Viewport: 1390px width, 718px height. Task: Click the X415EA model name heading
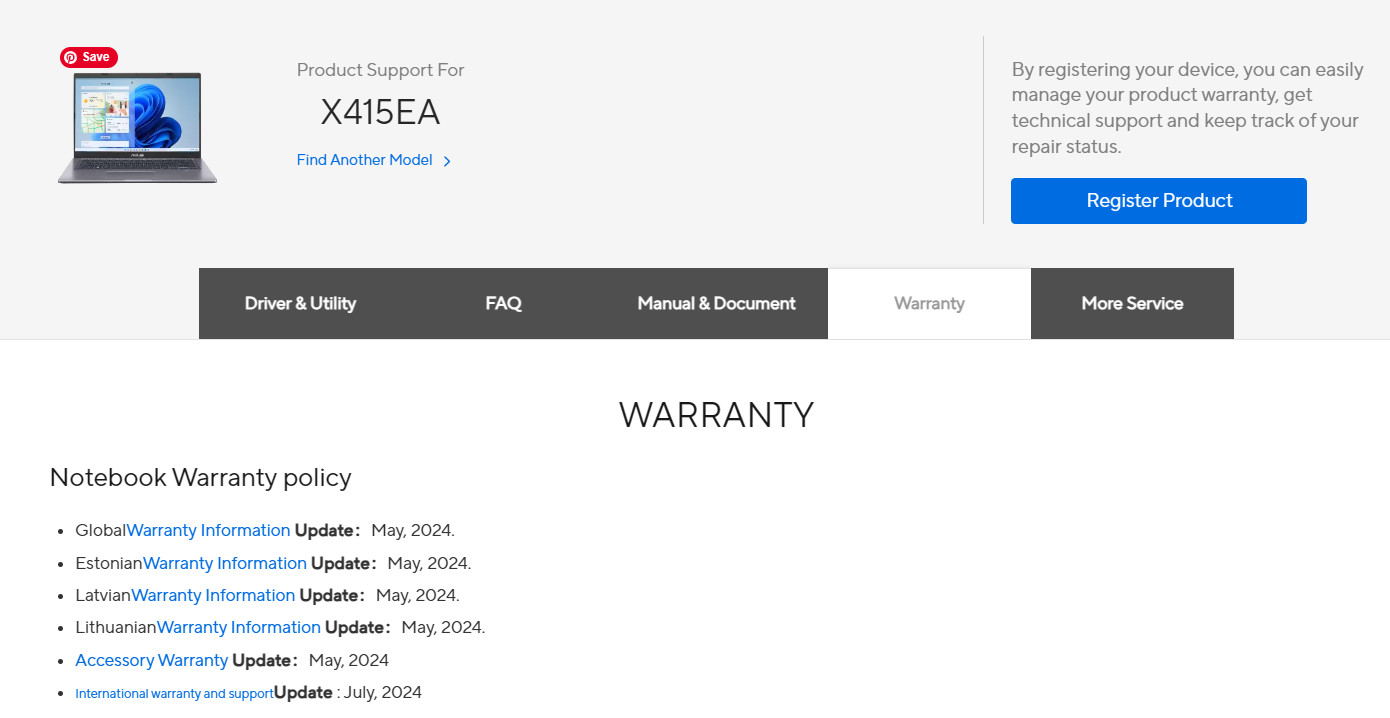380,112
